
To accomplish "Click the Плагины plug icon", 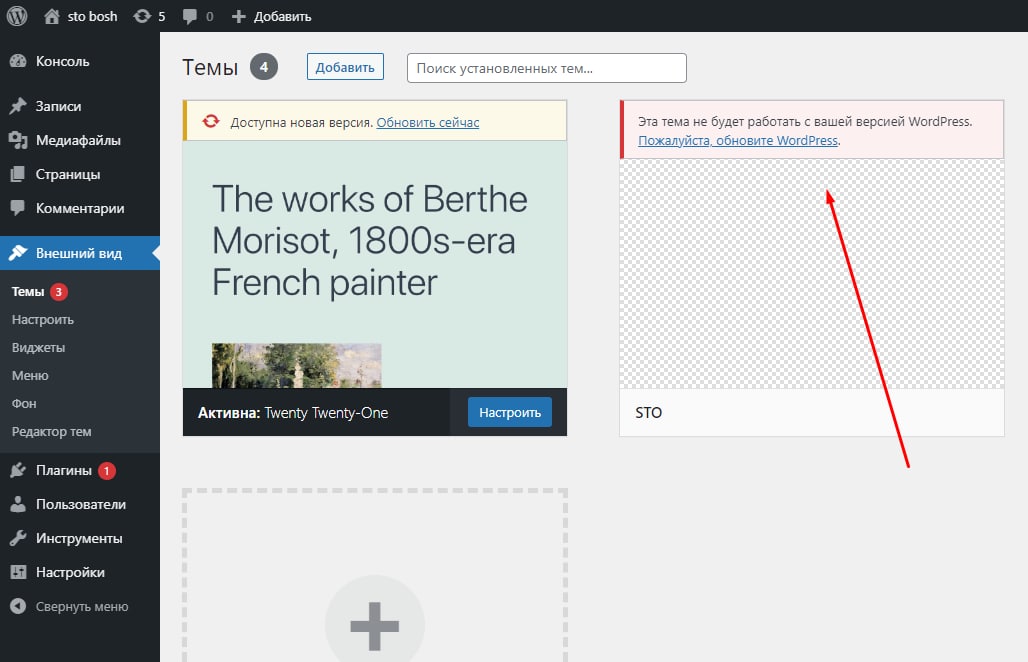I will tap(18, 470).
